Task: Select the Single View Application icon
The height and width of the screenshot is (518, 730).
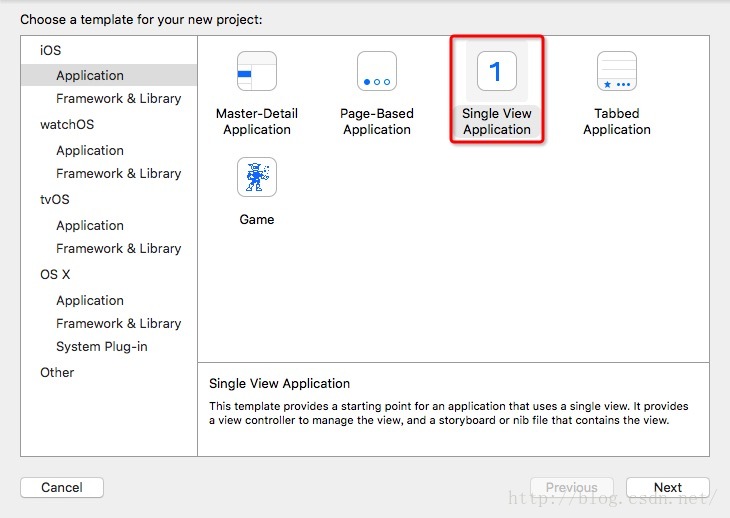Action: pos(497,71)
